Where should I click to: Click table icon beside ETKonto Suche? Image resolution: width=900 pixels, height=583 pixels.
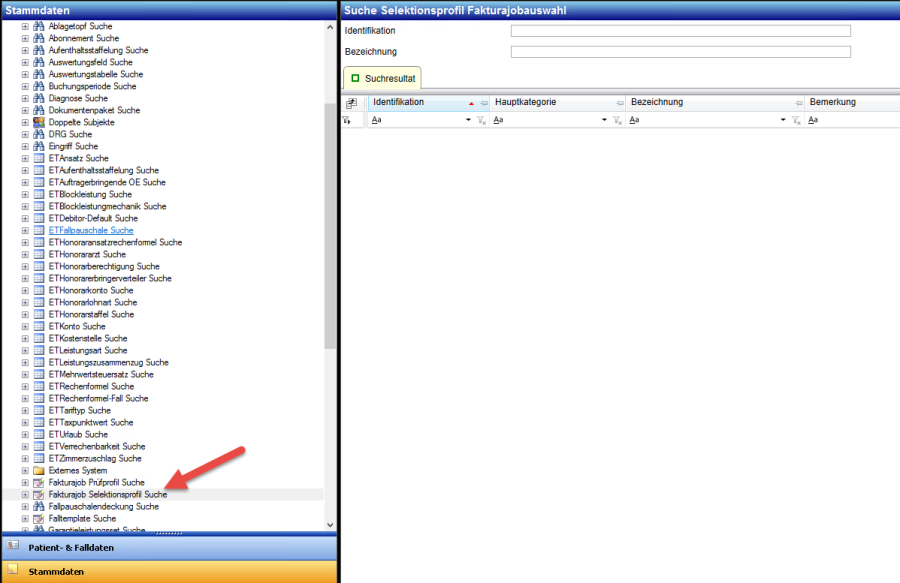(38, 327)
